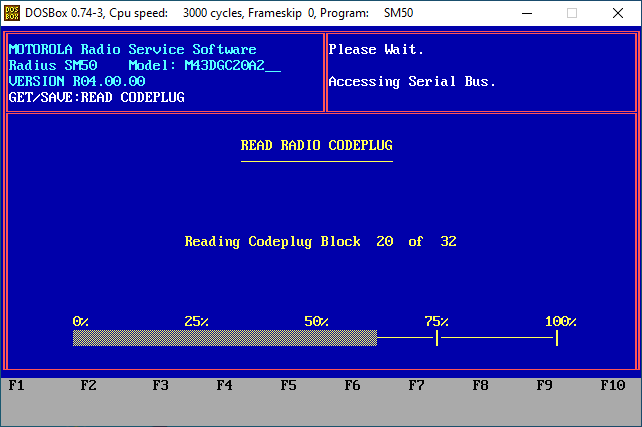Click the F1 function key label

pos(16,385)
